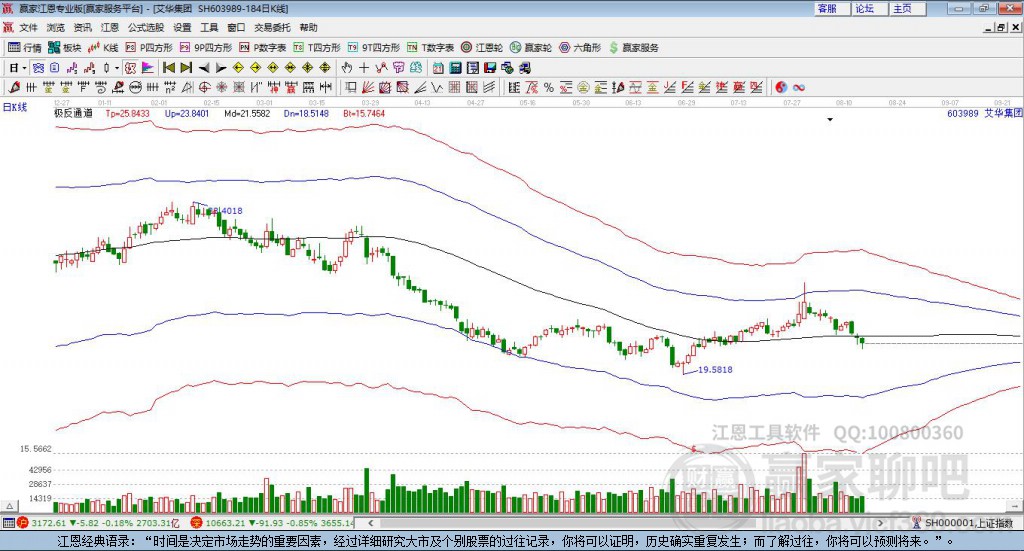Open the 资讯 menu
The height and width of the screenshot is (551, 1024).
click(82, 27)
